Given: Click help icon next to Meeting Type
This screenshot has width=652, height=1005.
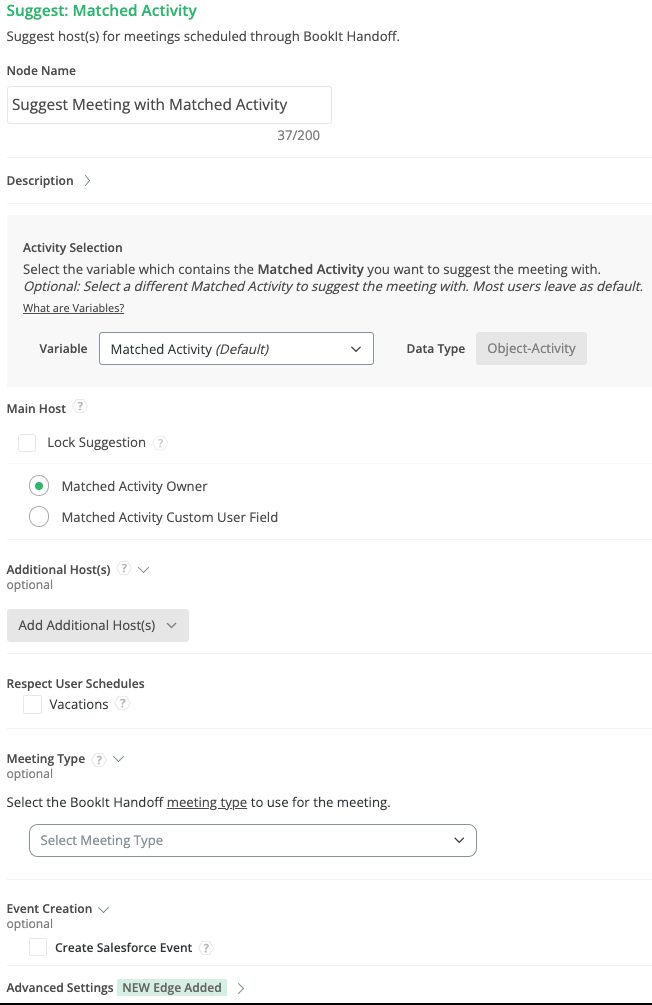Looking at the screenshot, I should (x=99, y=759).
